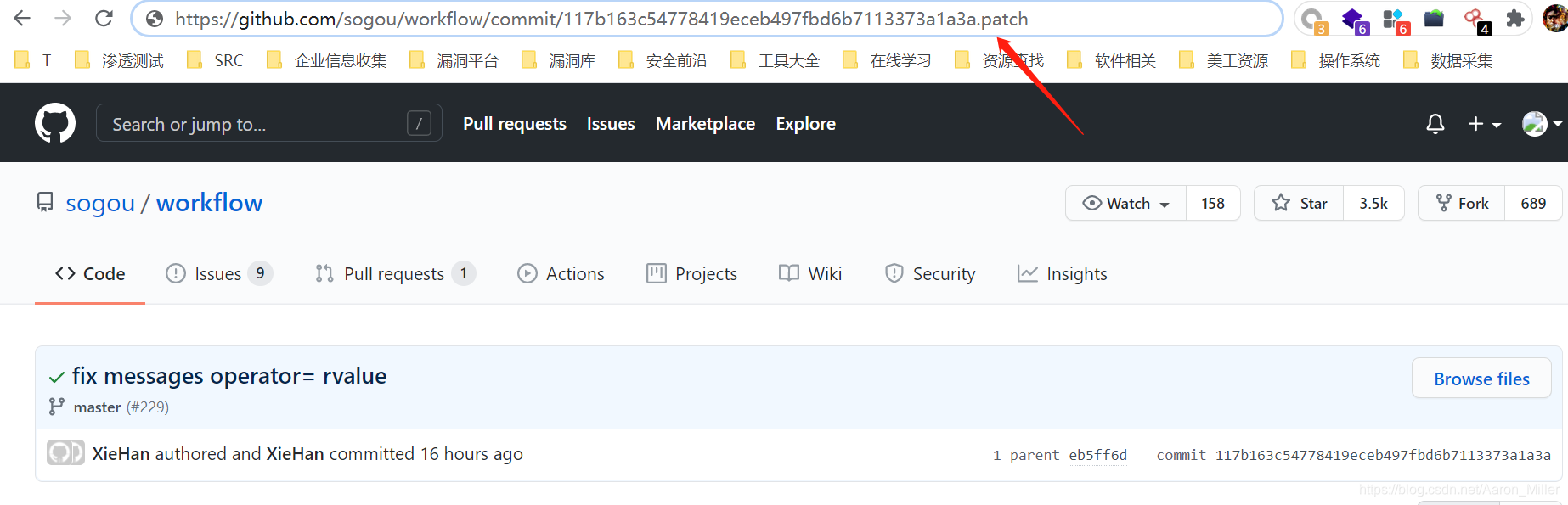Open pull request #229 link
Viewport: 1568px width, 505px height.
coord(148,407)
